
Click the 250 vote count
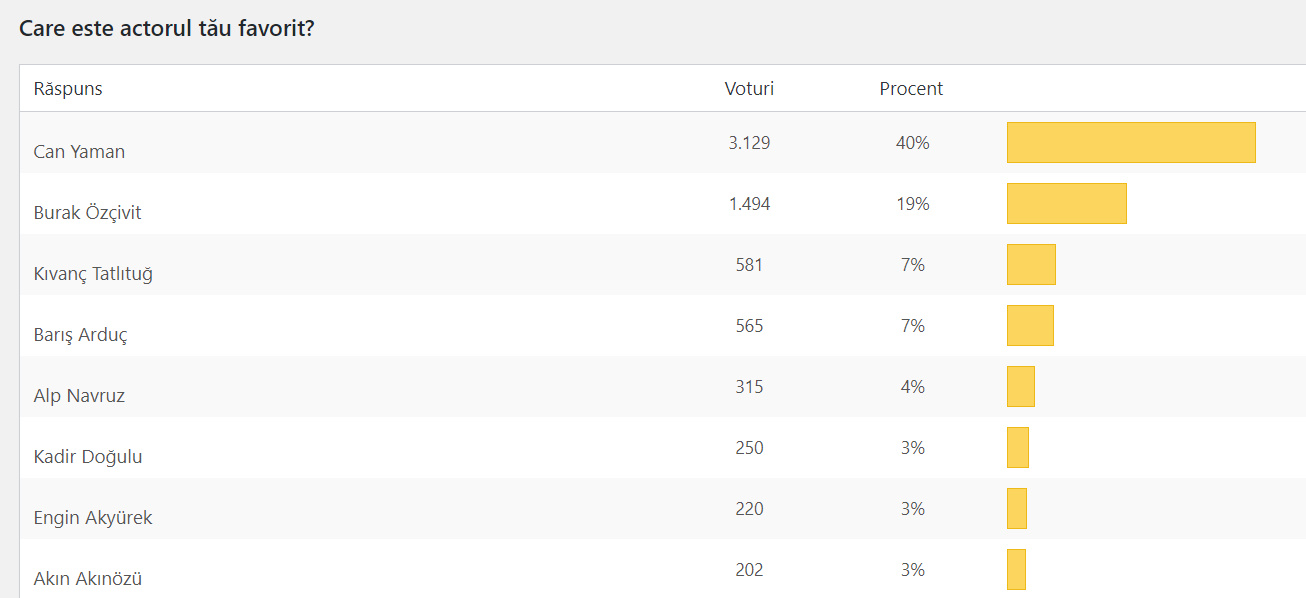coord(749,448)
